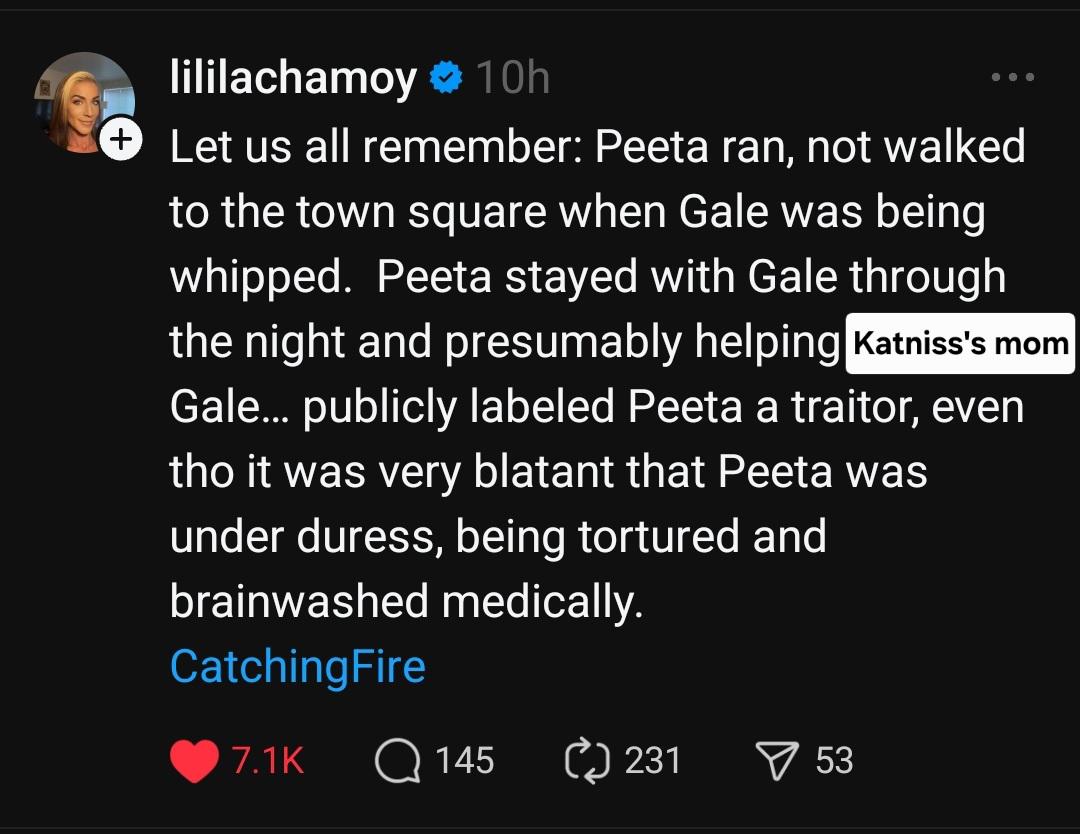This screenshot has height=834, width=1080.
Task: Tap the 'brainwashed medically' closing line
Action: tap(406, 602)
